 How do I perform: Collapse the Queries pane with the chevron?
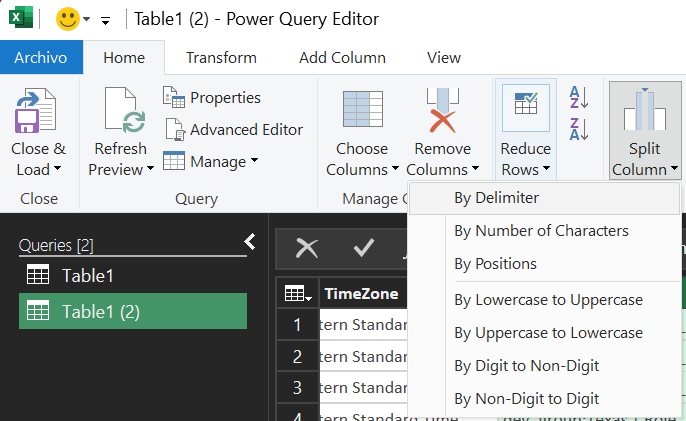coord(250,241)
